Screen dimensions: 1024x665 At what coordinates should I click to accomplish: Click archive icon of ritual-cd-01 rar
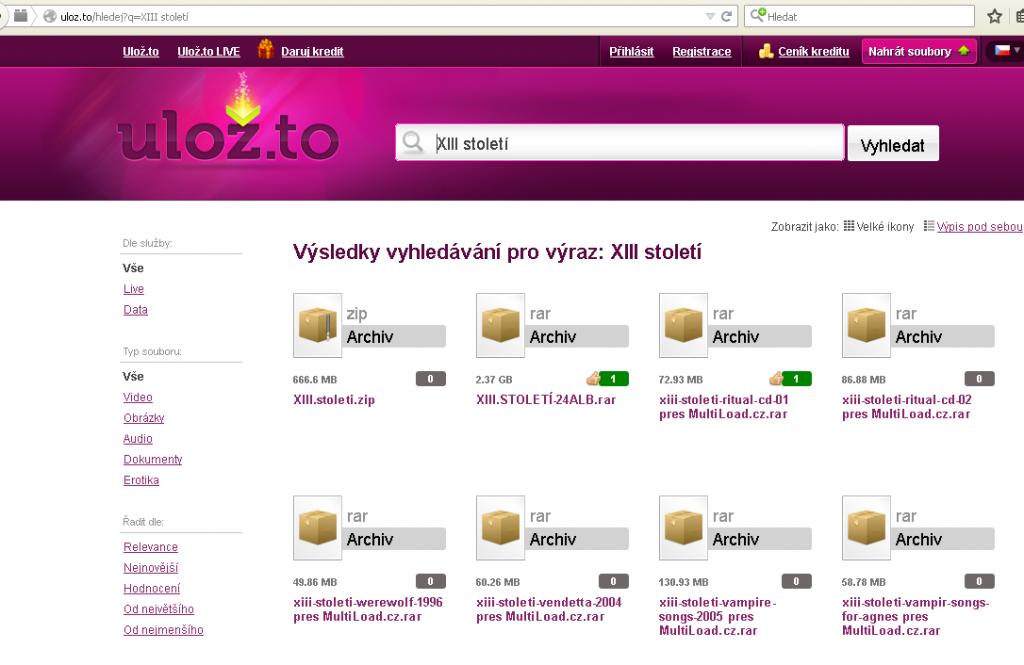coord(683,325)
